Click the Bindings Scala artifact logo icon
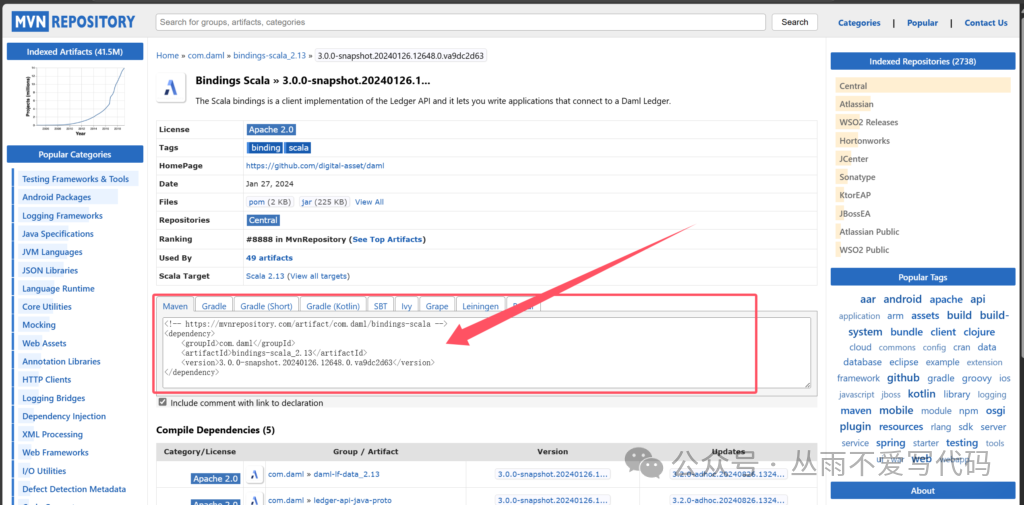Image resolution: width=1024 pixels, height=505 pixels. pos(171,88)
